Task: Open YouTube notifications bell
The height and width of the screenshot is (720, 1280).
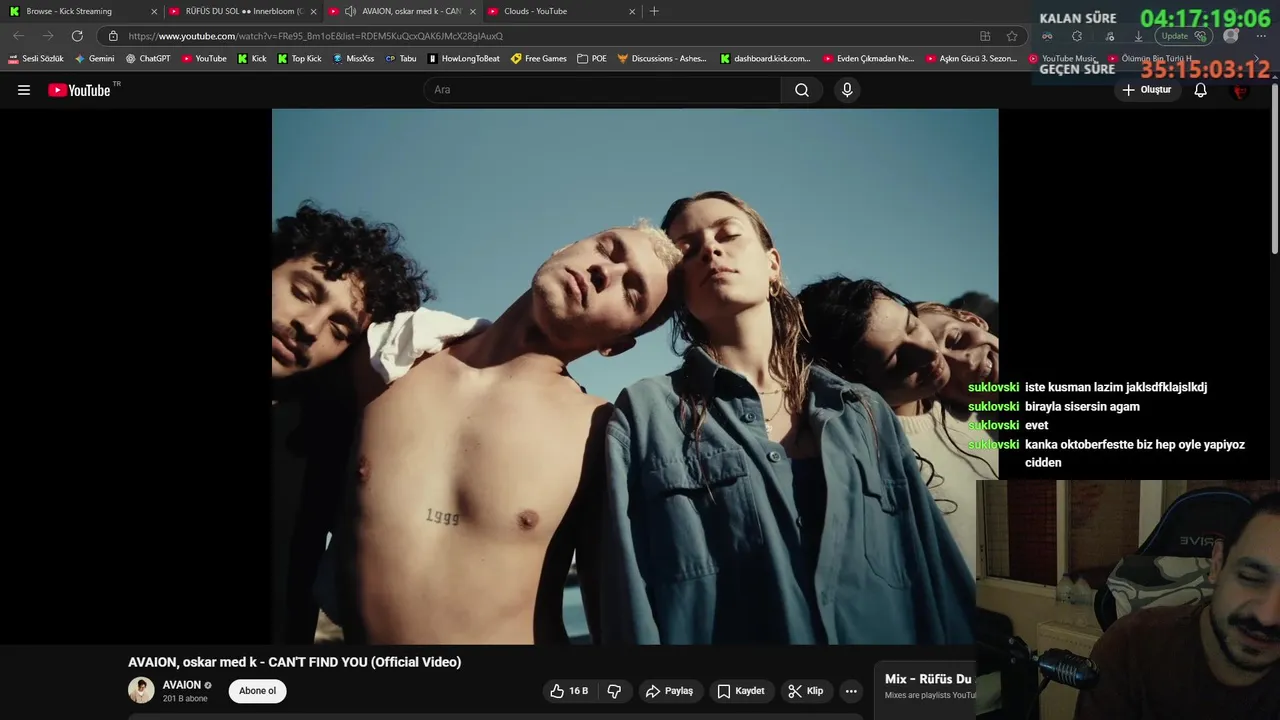Action: (x=1201, y=90)
